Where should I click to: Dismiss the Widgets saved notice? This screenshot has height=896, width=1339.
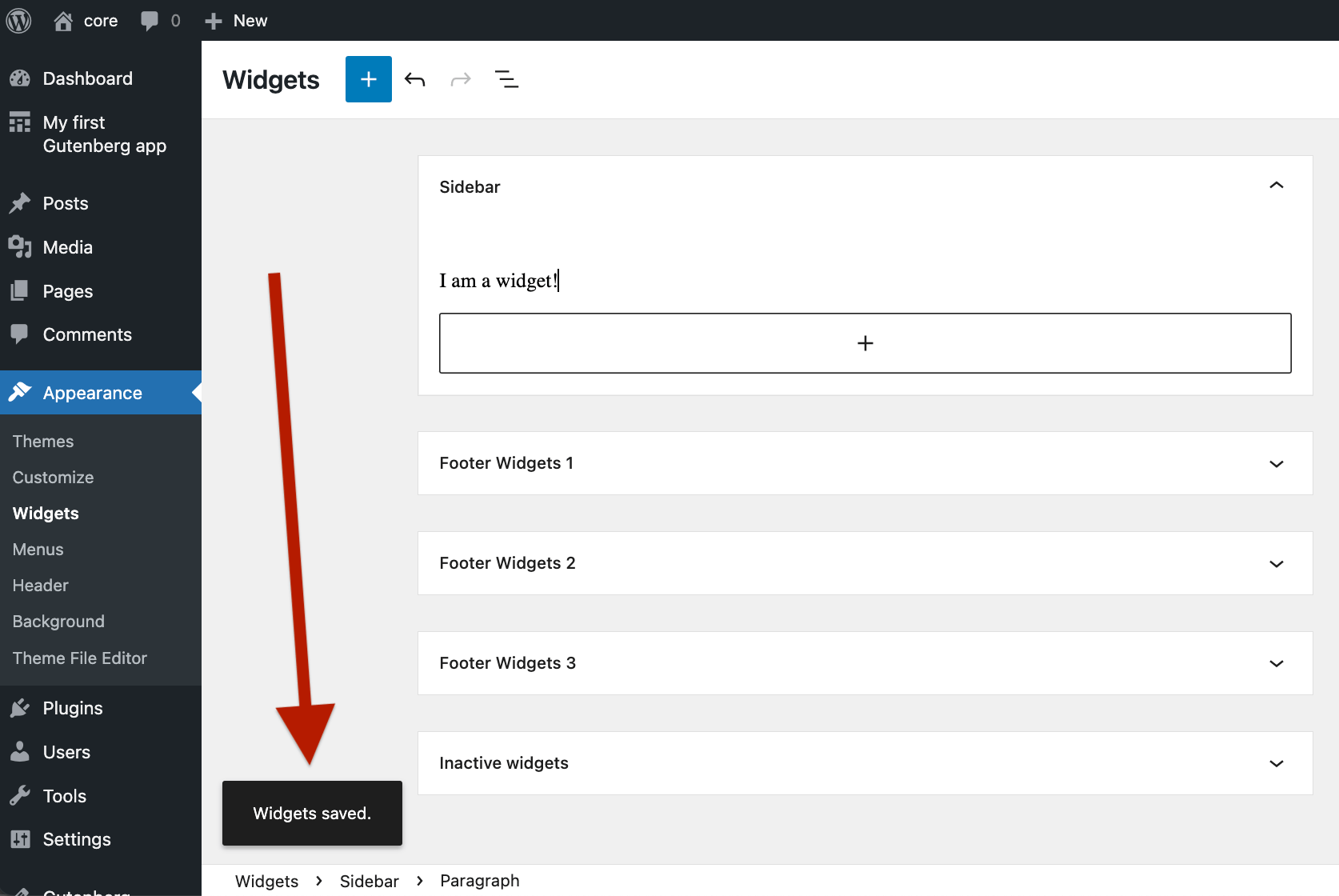point(312,814)
